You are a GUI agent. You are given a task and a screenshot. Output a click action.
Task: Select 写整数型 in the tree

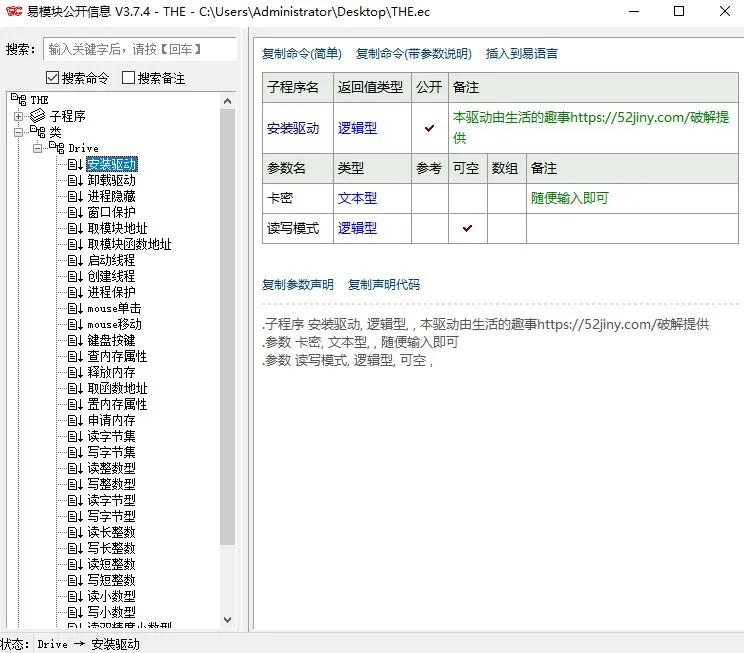point(112,484)
